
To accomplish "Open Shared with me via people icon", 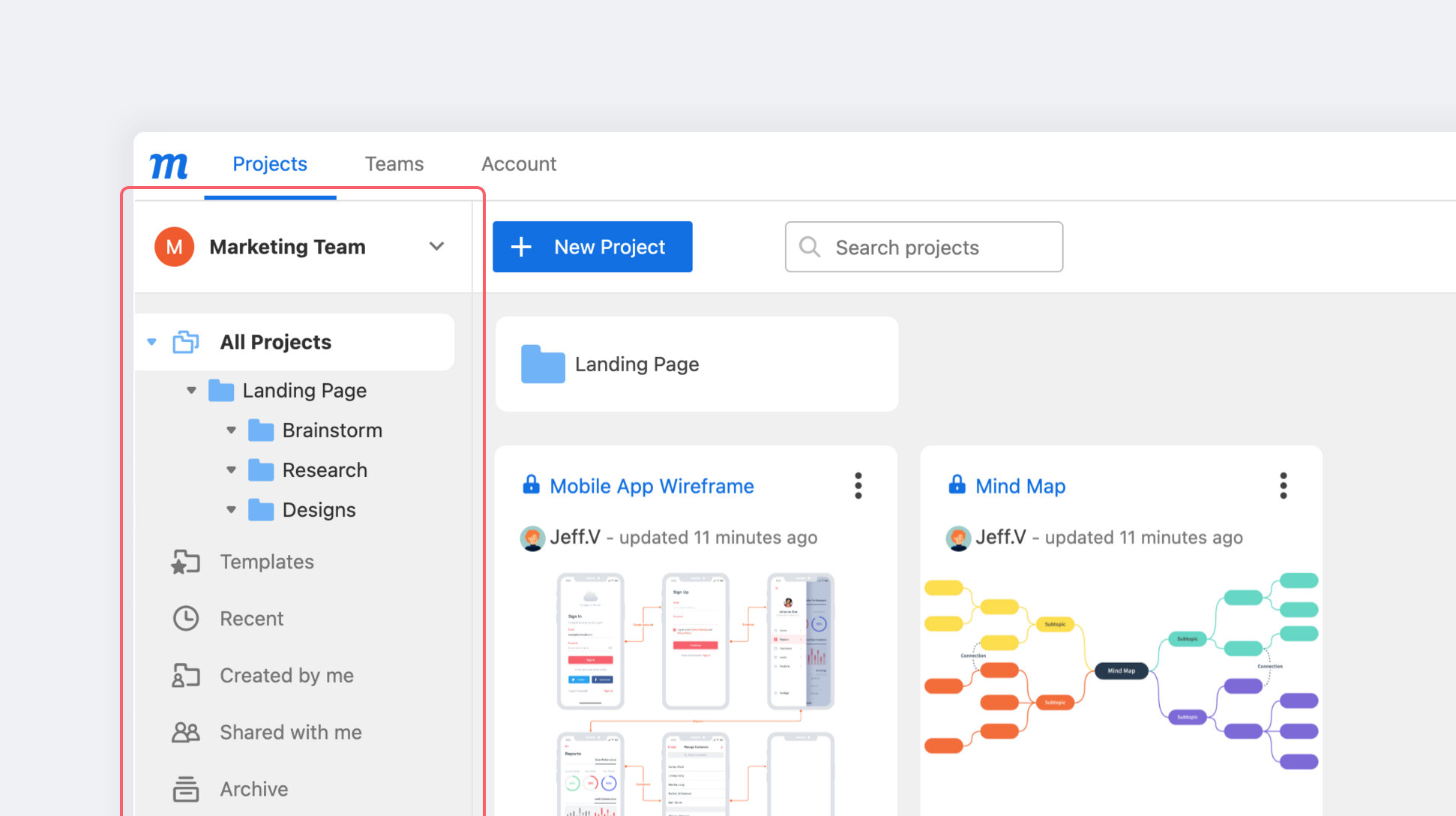I will point(185,732).
